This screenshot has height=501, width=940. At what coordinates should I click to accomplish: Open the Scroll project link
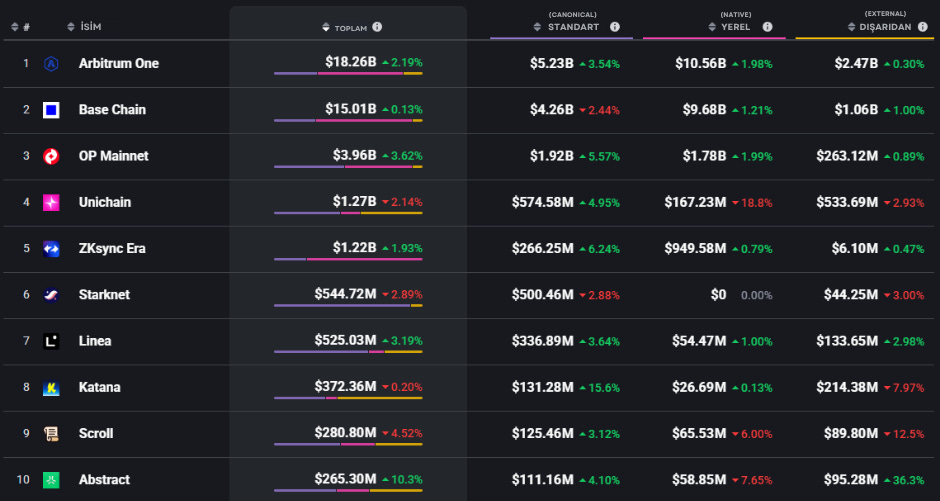pyautogui.click(x=96, y=433)
